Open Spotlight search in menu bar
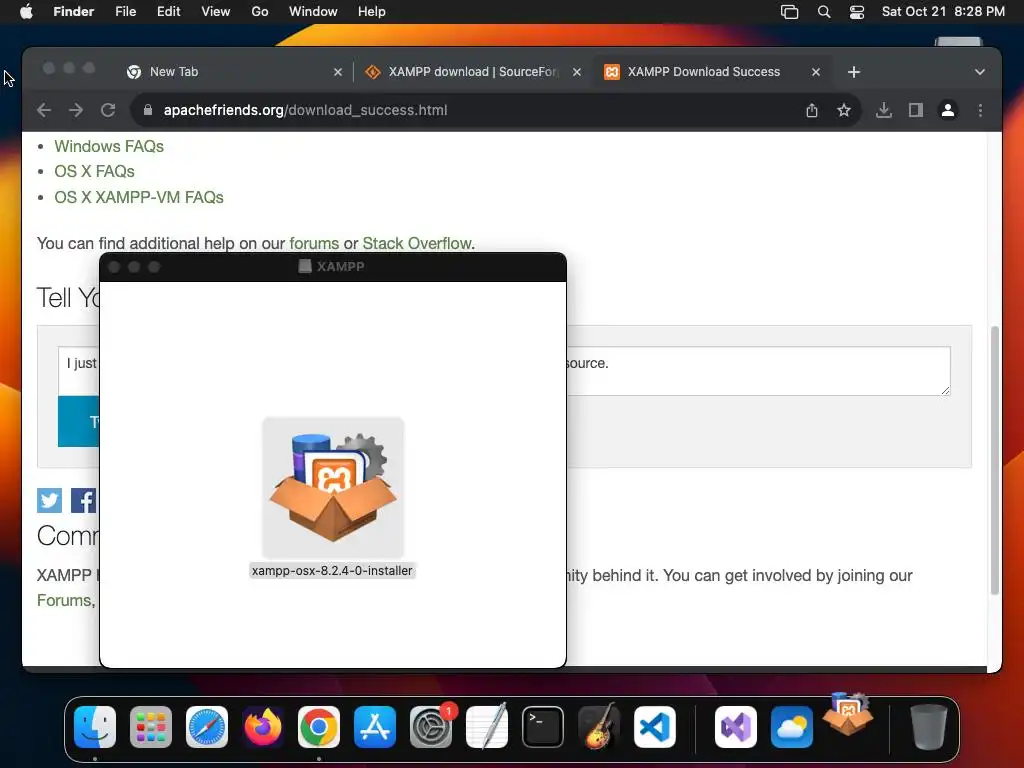This screenshot has width=1024, height=768. [x=824, y=12]
